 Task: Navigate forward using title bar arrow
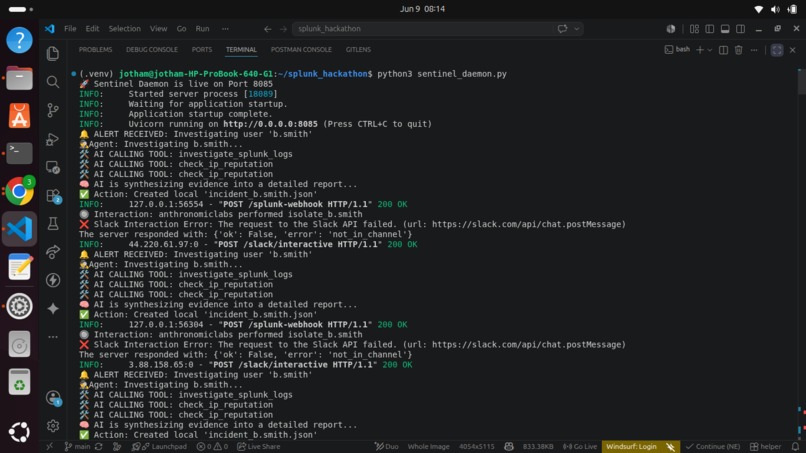(x=283, y=29)
